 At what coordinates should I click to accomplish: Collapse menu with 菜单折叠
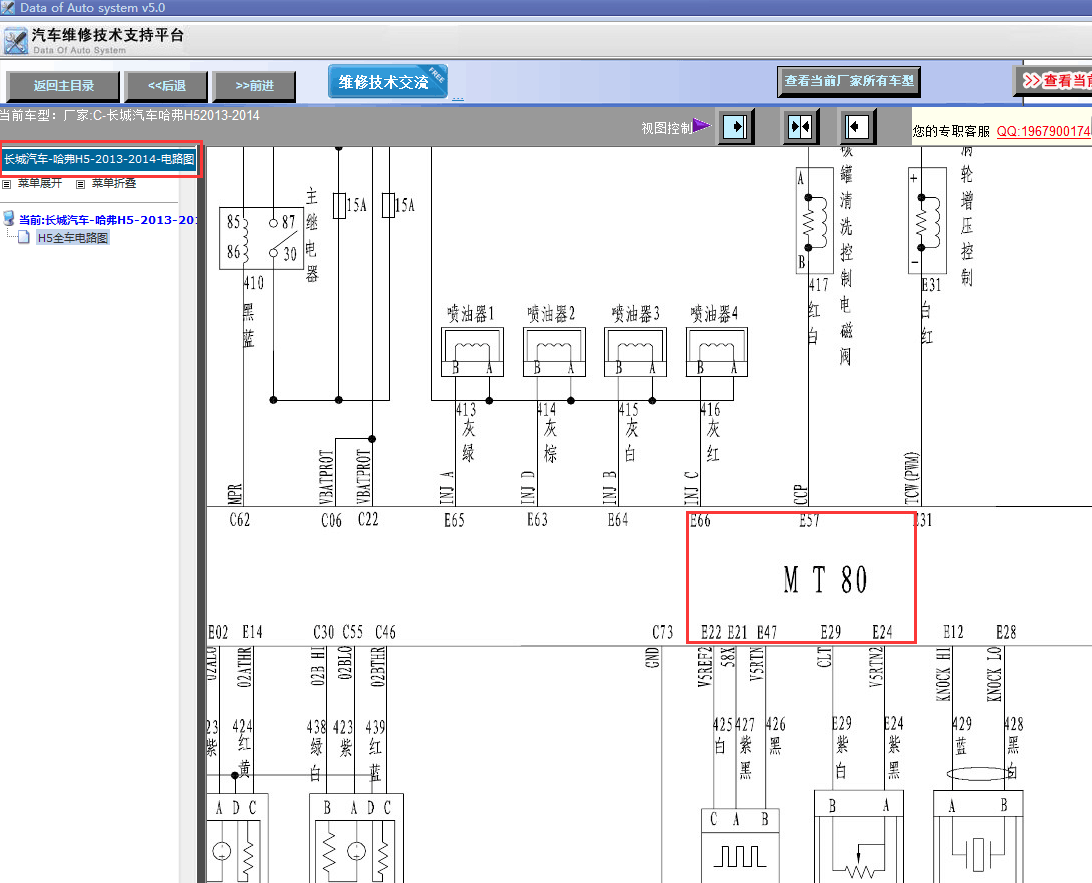click(114, 183)
